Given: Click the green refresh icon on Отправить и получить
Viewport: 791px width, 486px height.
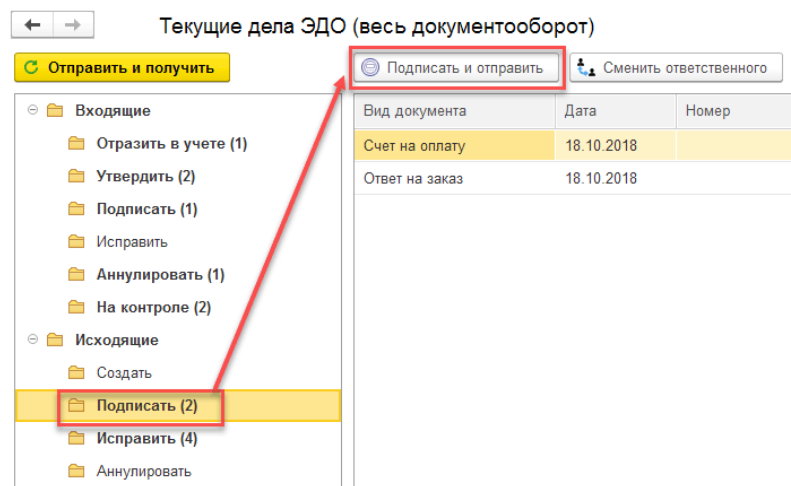Looking at the screenshot, I should click(31, 67).
